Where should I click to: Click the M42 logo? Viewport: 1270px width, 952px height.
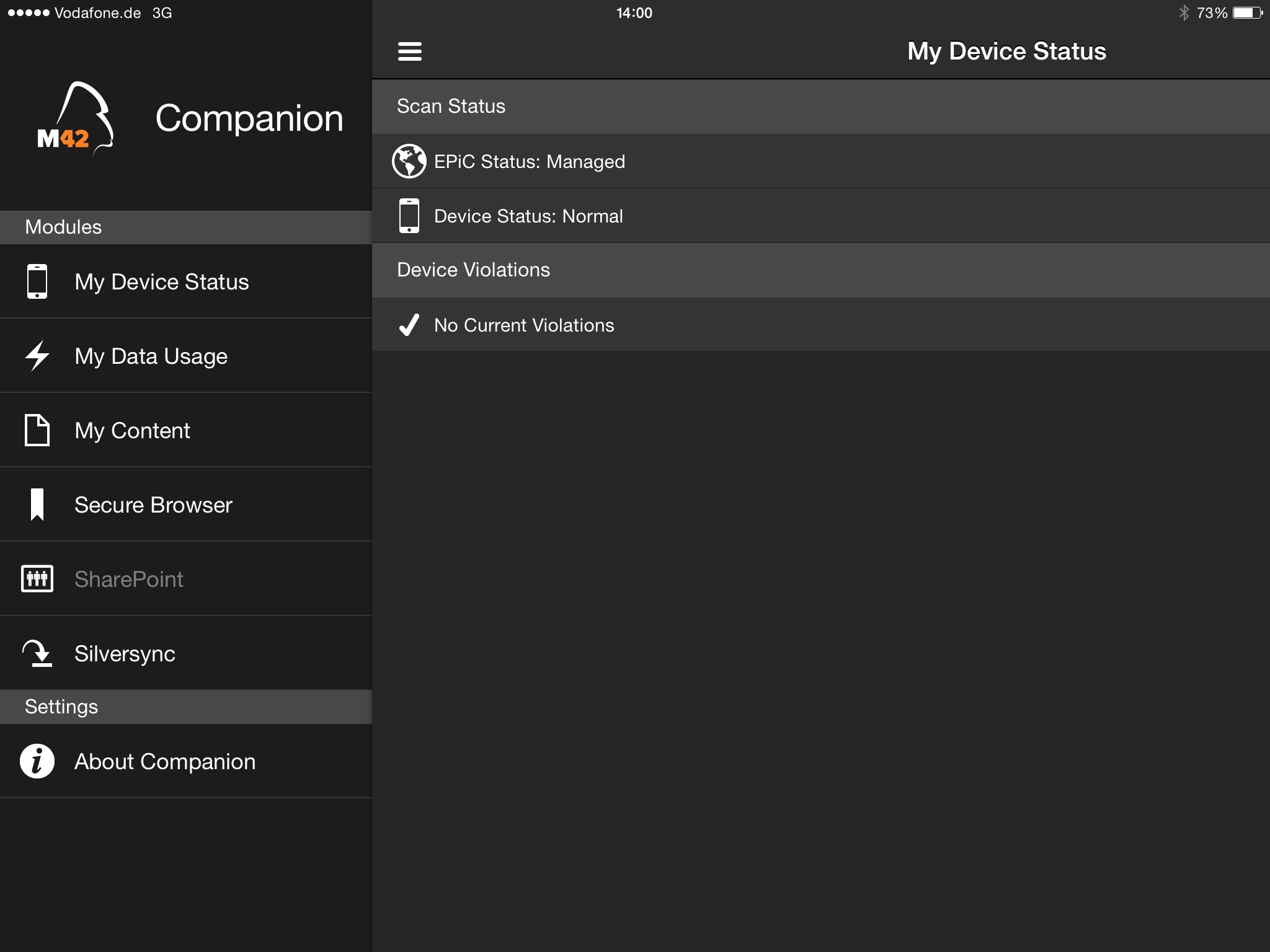[76, 118]
